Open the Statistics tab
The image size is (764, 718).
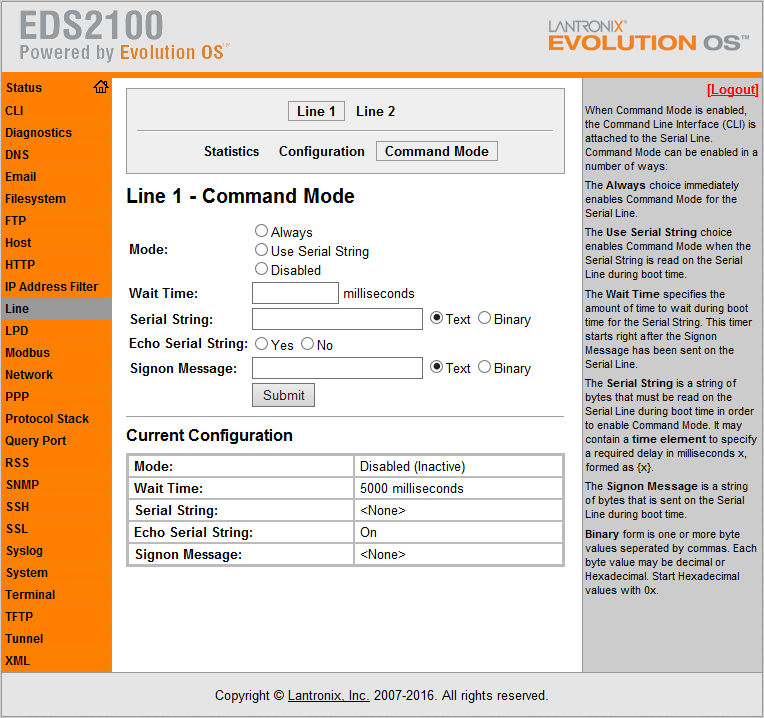click(231, 151)
